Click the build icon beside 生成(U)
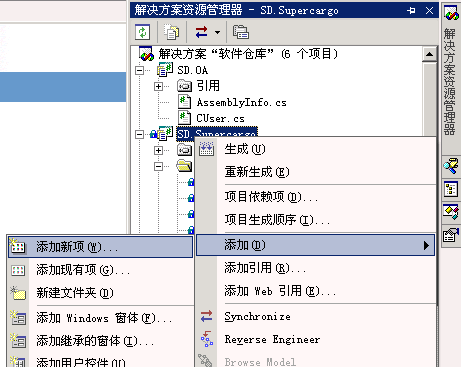Image resolution: width=462 pixels, height=367 pixels. click(x=207, y=149)
